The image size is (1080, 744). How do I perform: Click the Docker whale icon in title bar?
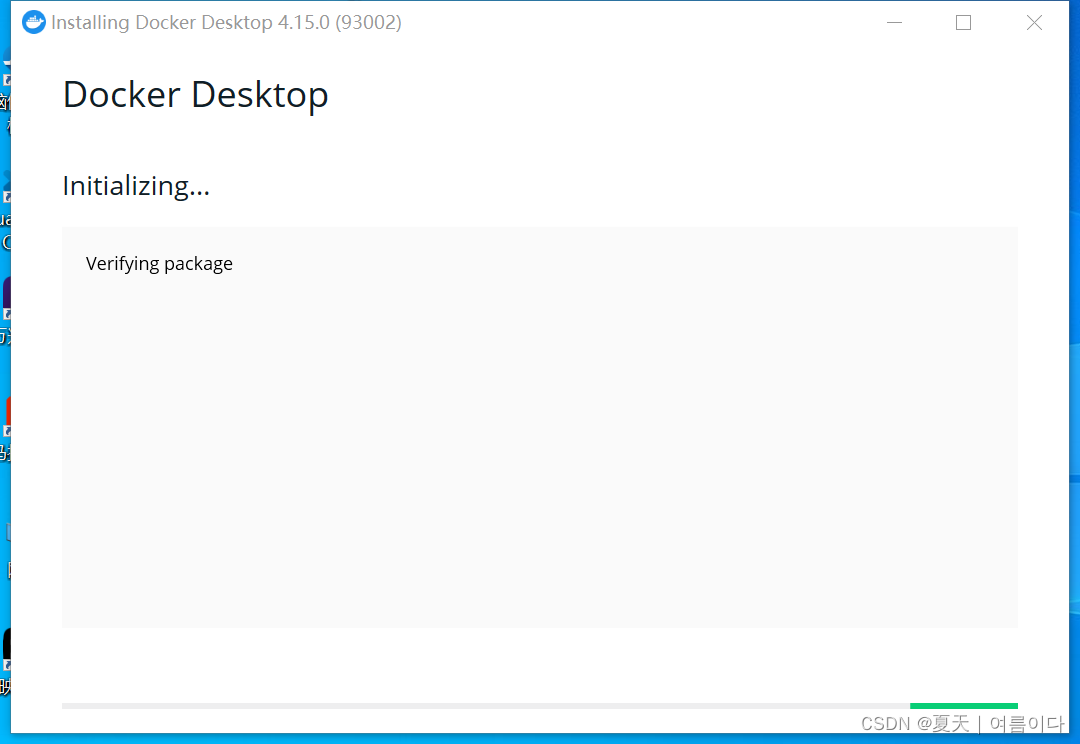click(34, 22)
